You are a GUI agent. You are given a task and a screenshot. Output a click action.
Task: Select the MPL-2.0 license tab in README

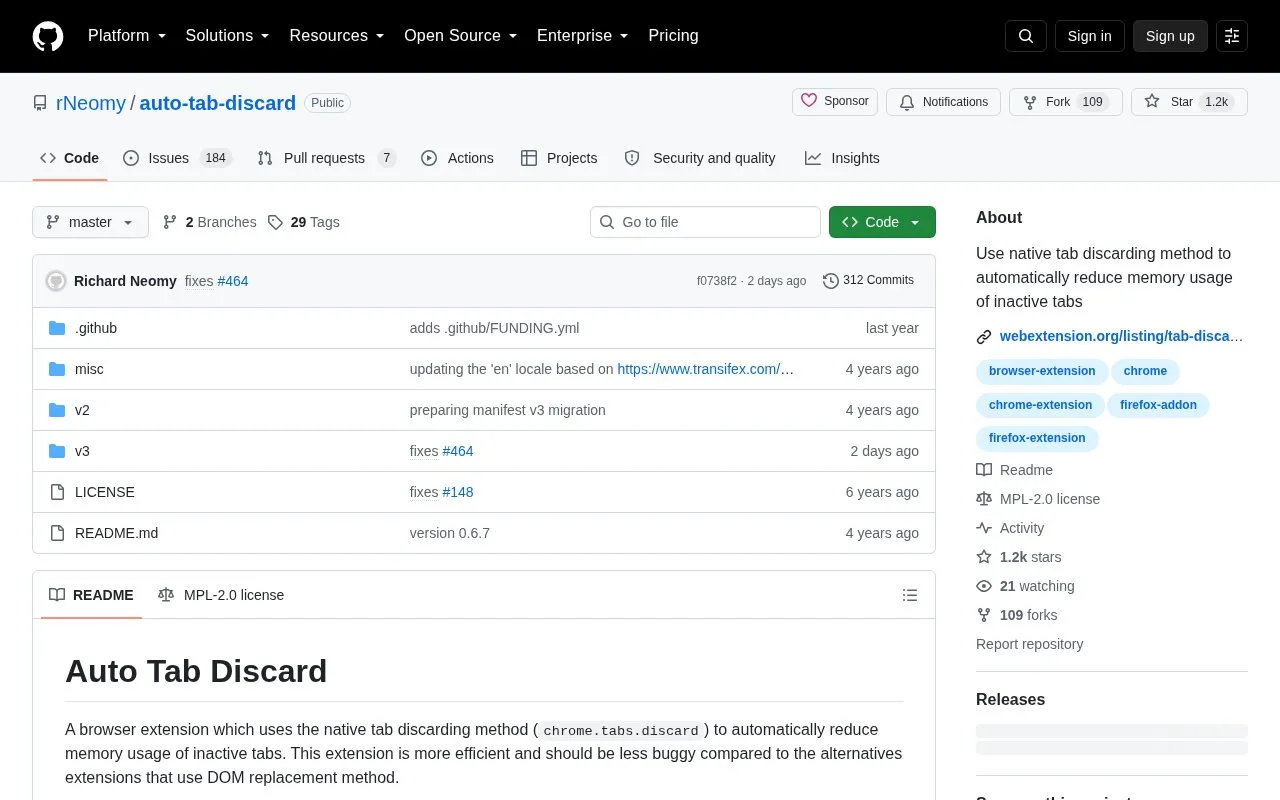[221, 595]
